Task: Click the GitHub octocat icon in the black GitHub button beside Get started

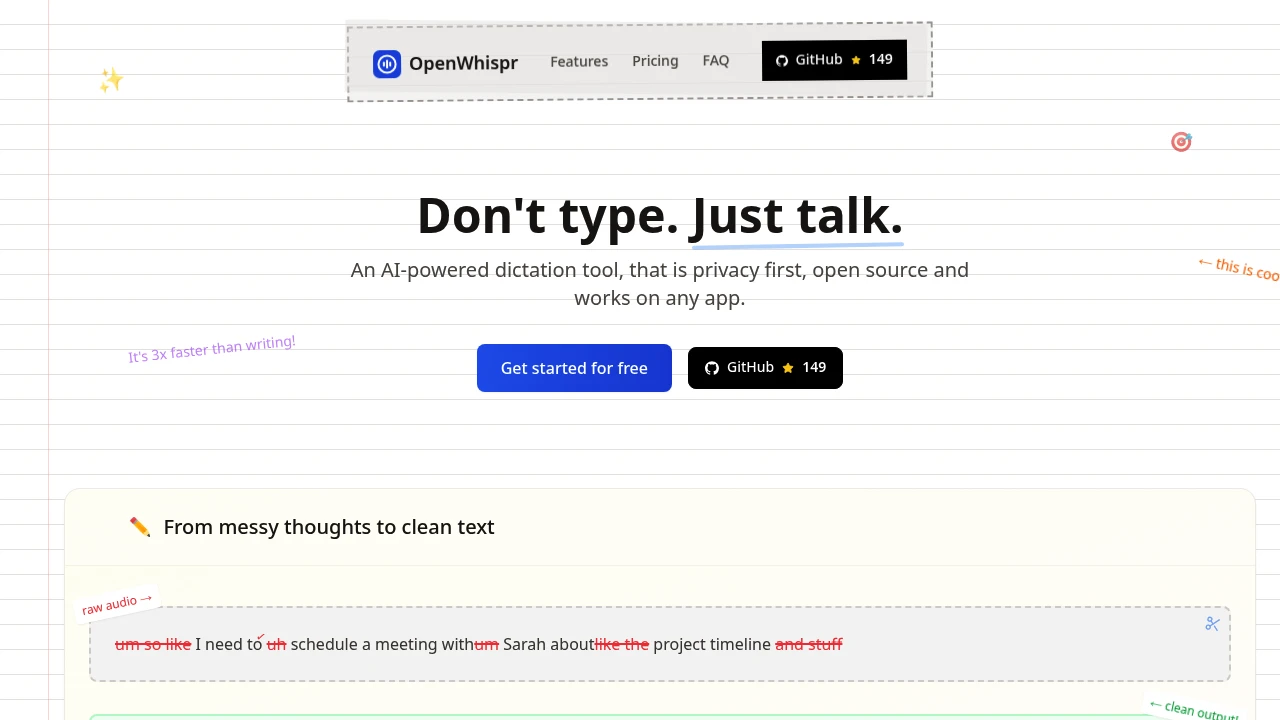Action: (712, 368)
